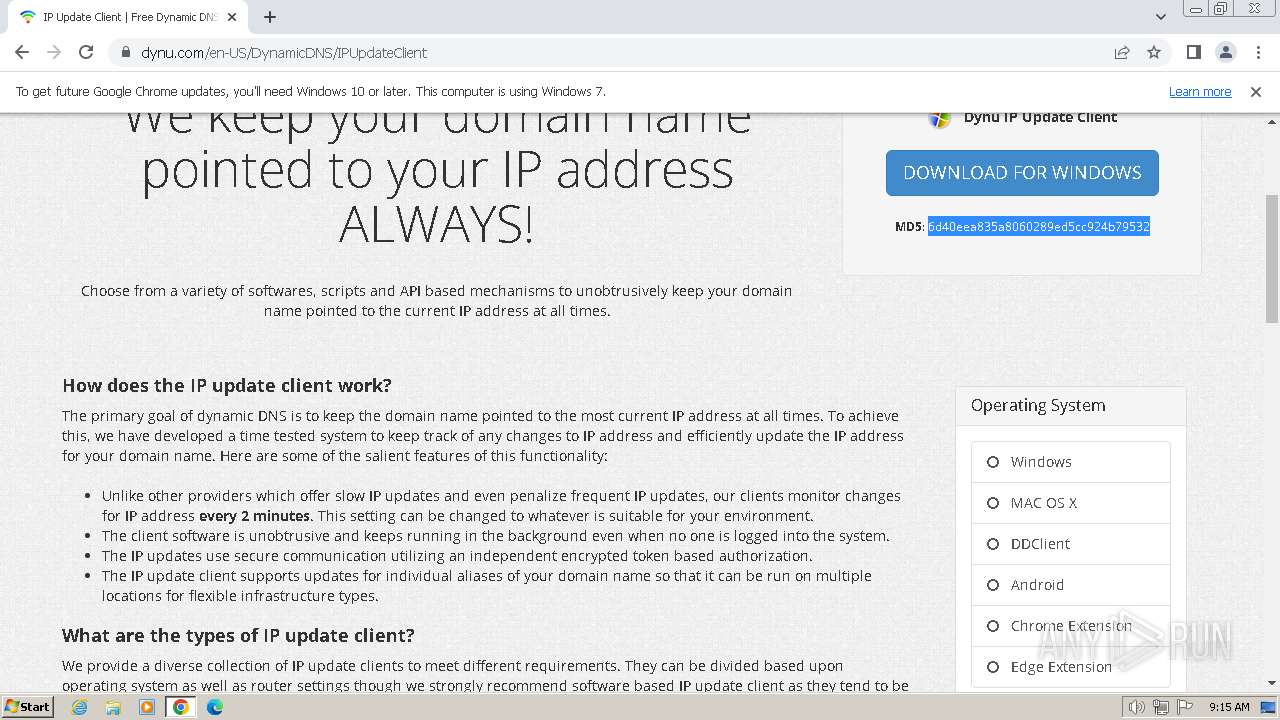Open the network tray icon
This screenshot has width=1280, height=720.
[x=1161, y=707]
